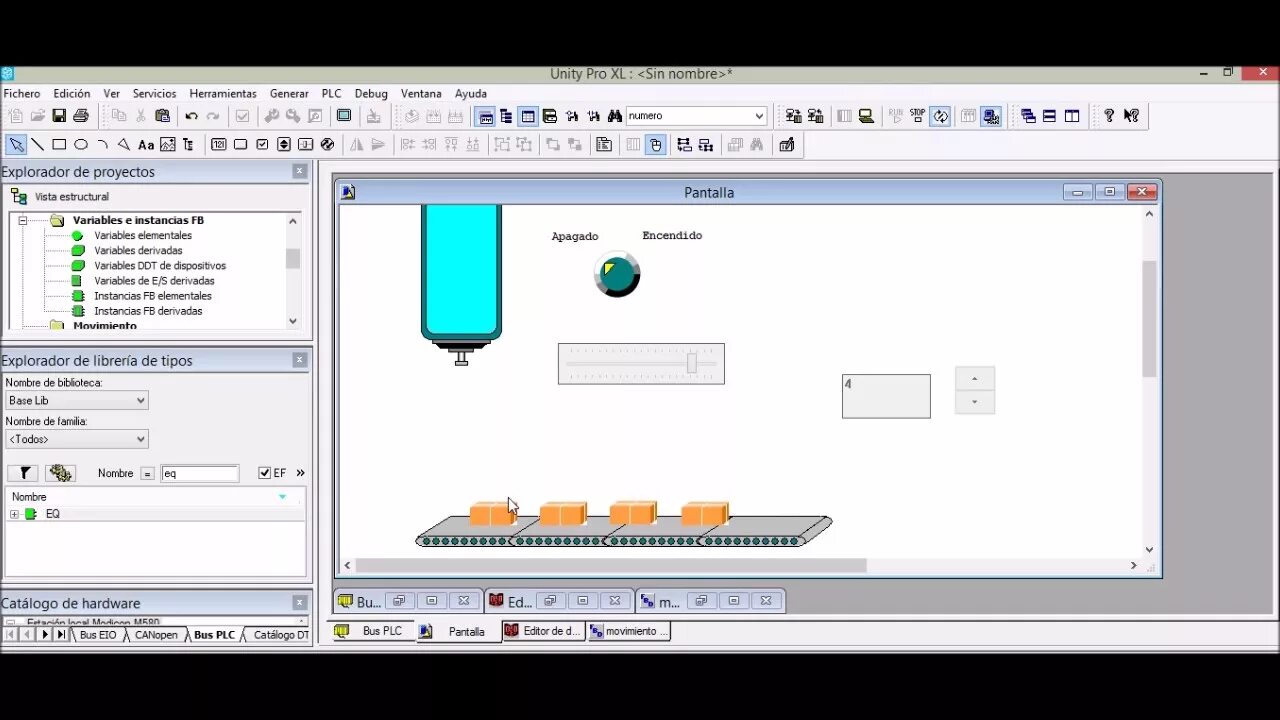1280x720 pixels.
Task: Open the Nombre de biblioteca Base Lib dropdown
Action: 77,401
